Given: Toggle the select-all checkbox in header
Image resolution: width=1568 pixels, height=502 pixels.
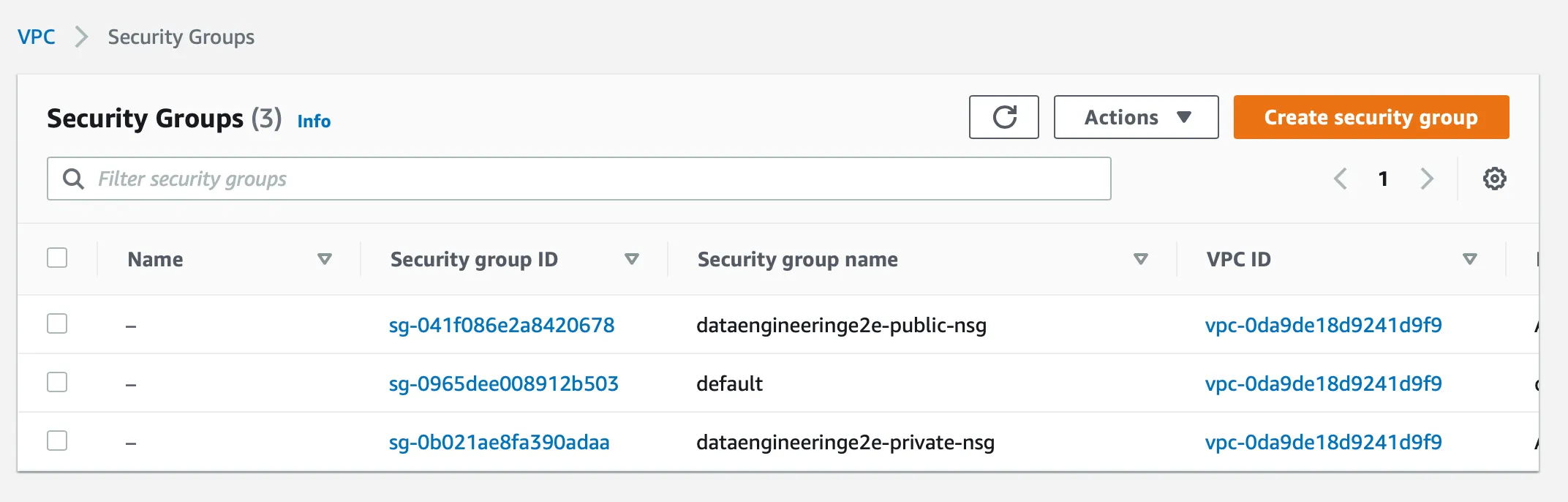Looking at the screenshot, I should 57,258.
